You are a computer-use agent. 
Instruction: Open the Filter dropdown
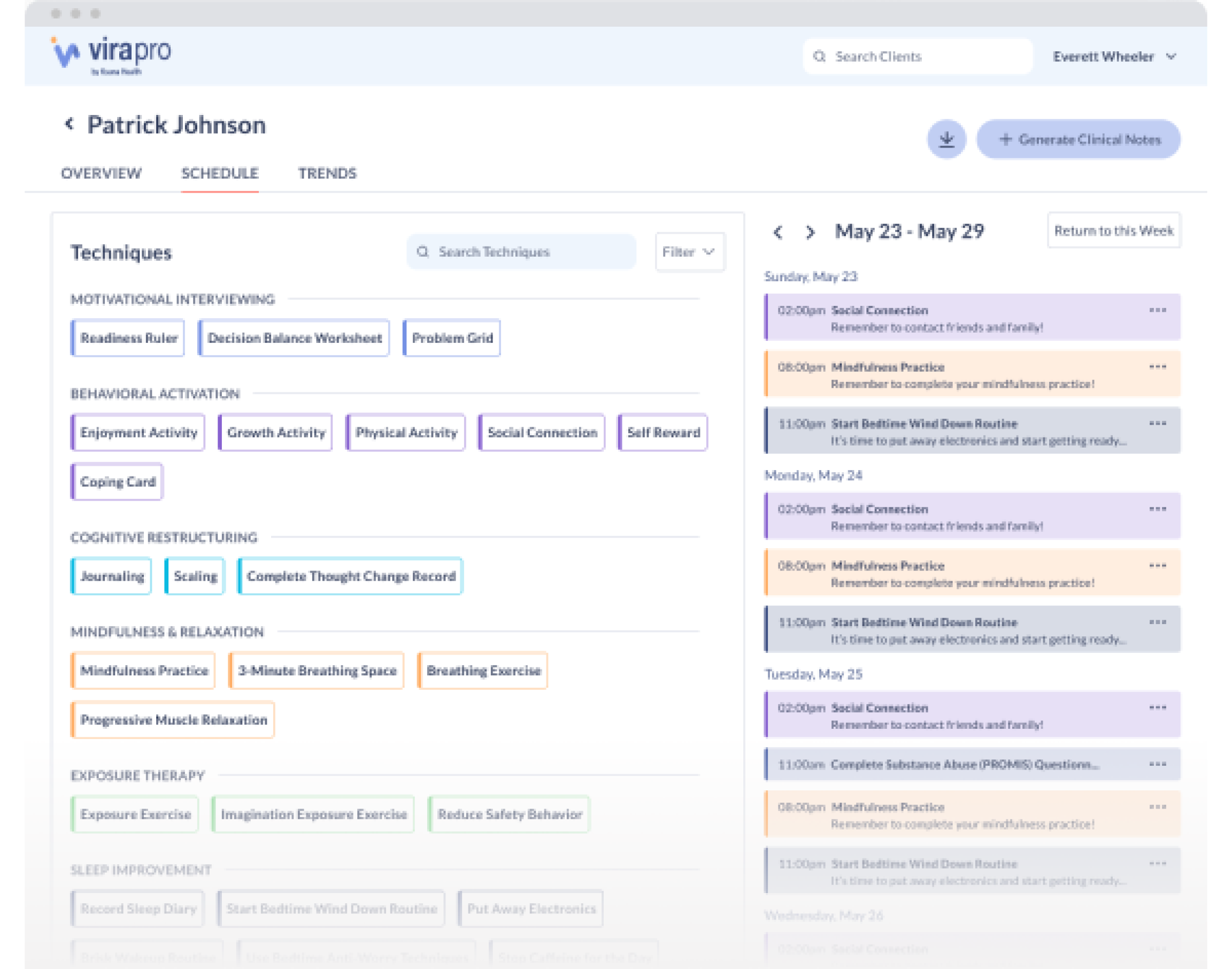point(689,251)
